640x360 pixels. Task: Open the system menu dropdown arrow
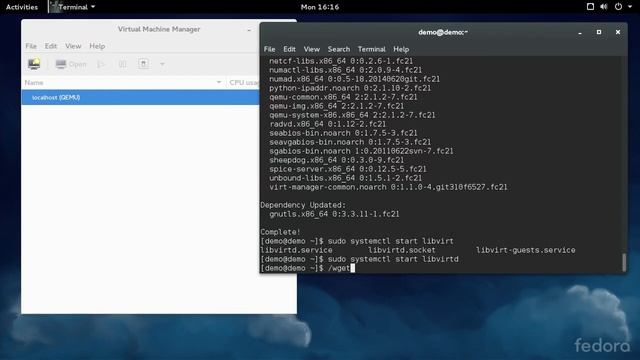point(630,7)
